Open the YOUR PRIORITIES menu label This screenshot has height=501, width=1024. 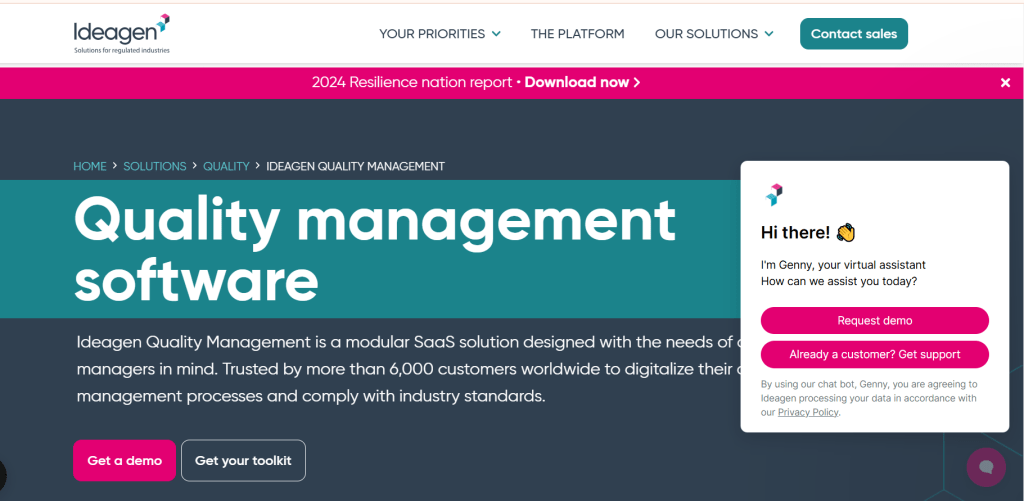coord(432,34)
